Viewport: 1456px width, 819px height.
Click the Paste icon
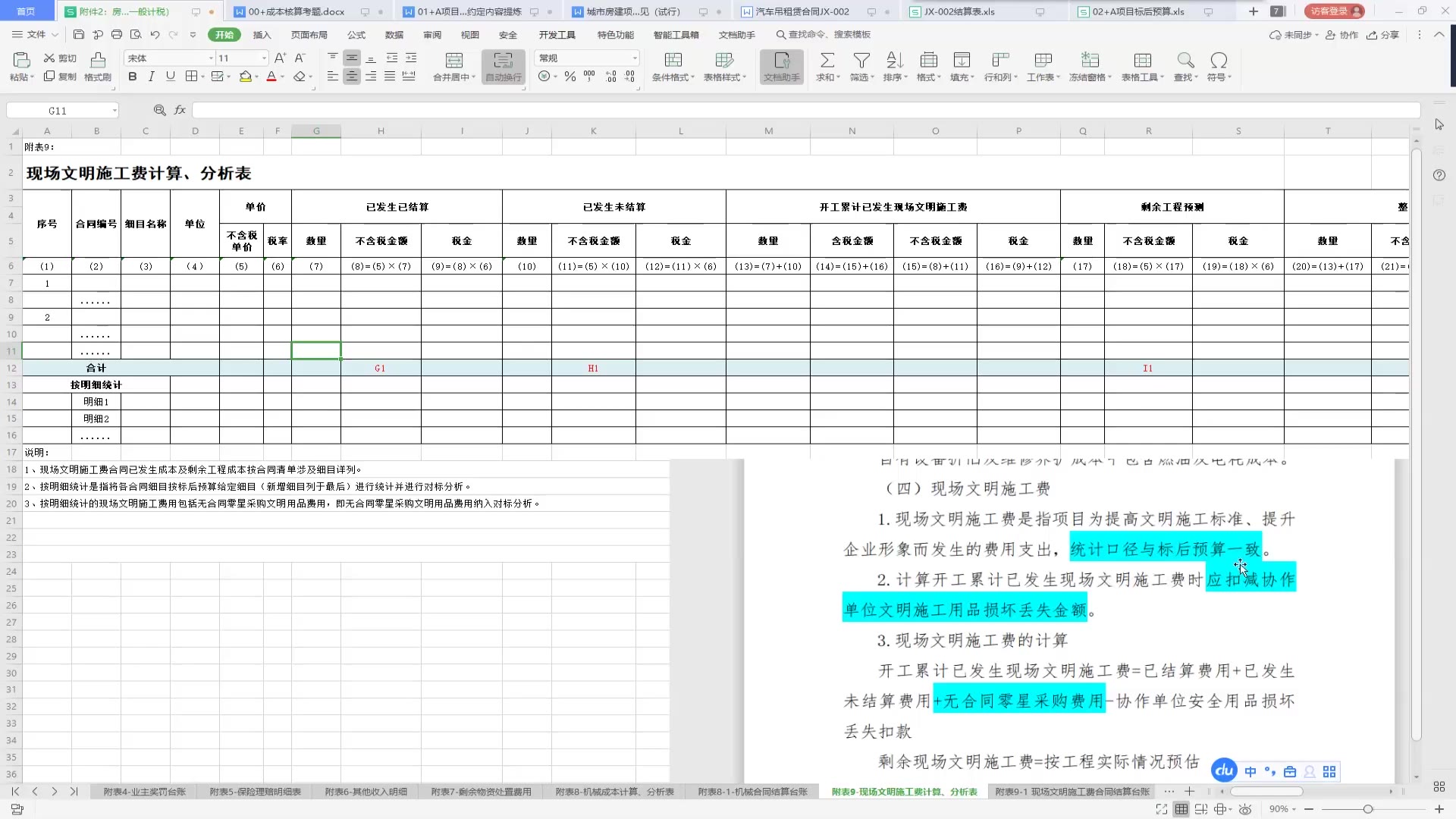[21, 61]
